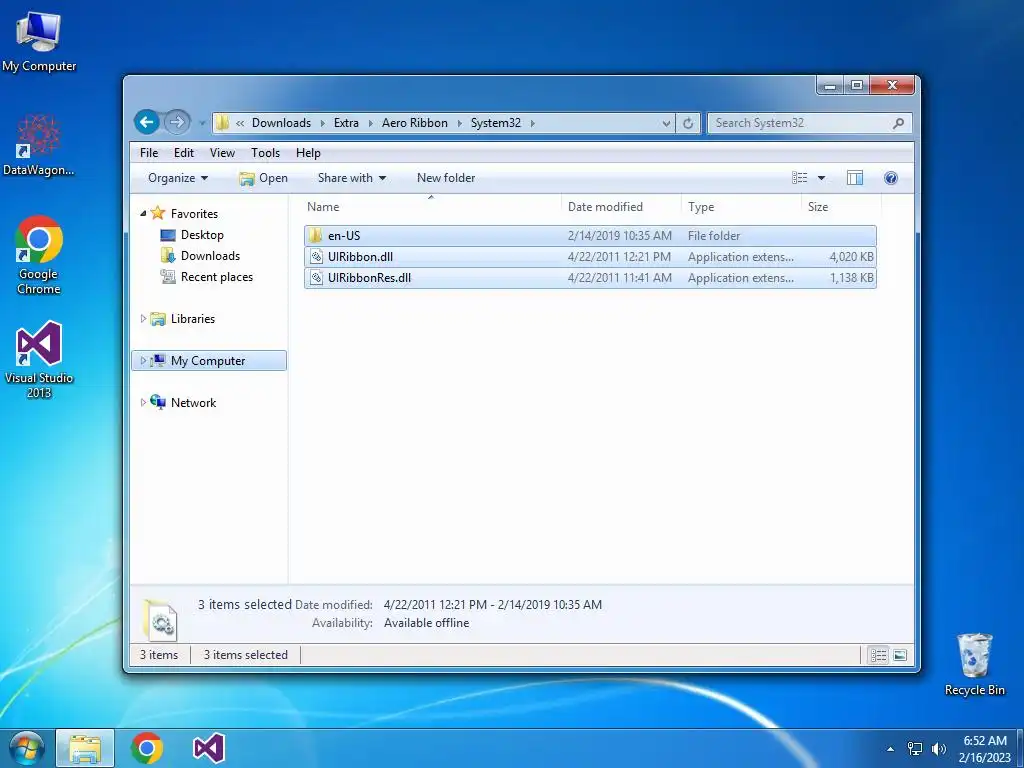
Task: Open the Share with dropdown
Action: pyautogui.click(x=351, y=178)
